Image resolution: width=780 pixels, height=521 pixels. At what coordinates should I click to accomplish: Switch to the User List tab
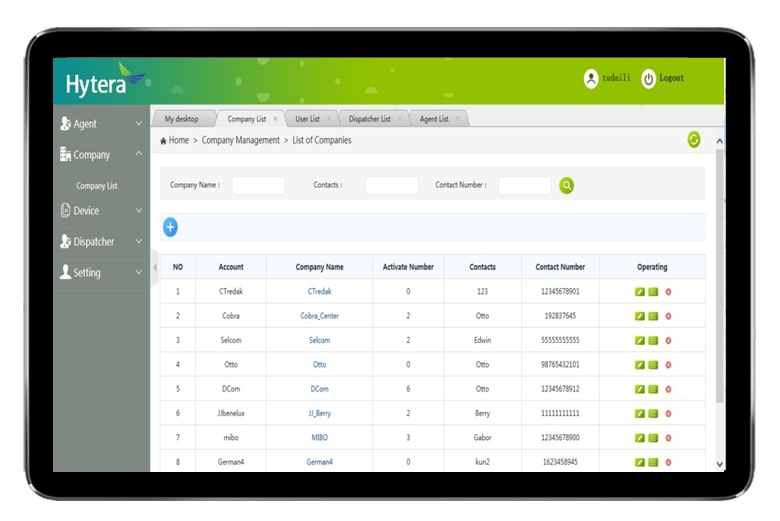307,119
